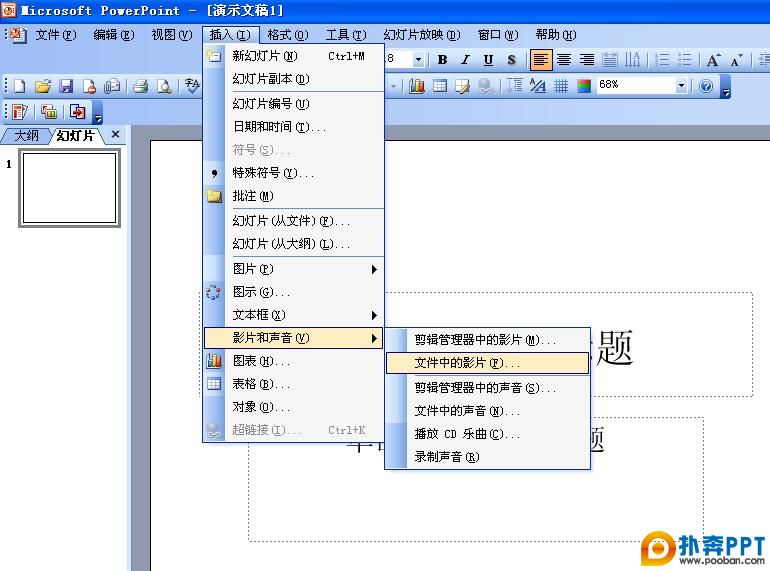Click the Insert Table icon in toolbar
Screen dimensions: 770x571
(440, 86)
